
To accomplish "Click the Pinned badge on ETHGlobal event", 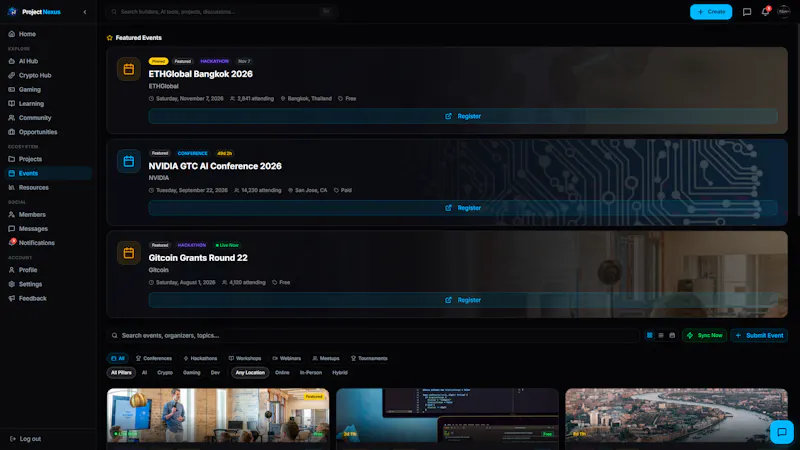I will [x=158, y=61].
